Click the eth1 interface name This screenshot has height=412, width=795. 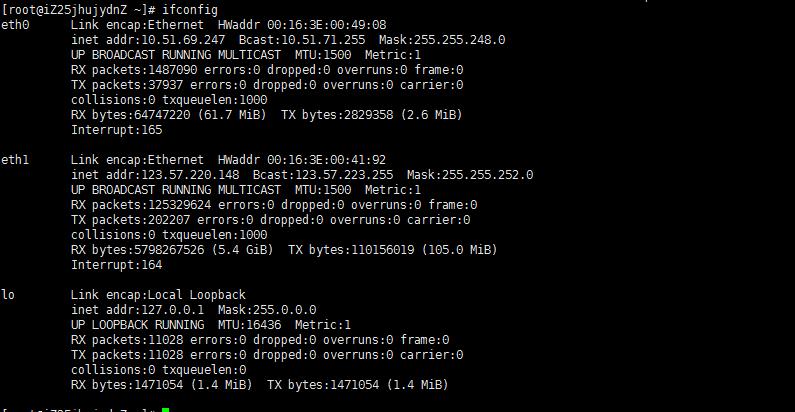click(15, 160)
